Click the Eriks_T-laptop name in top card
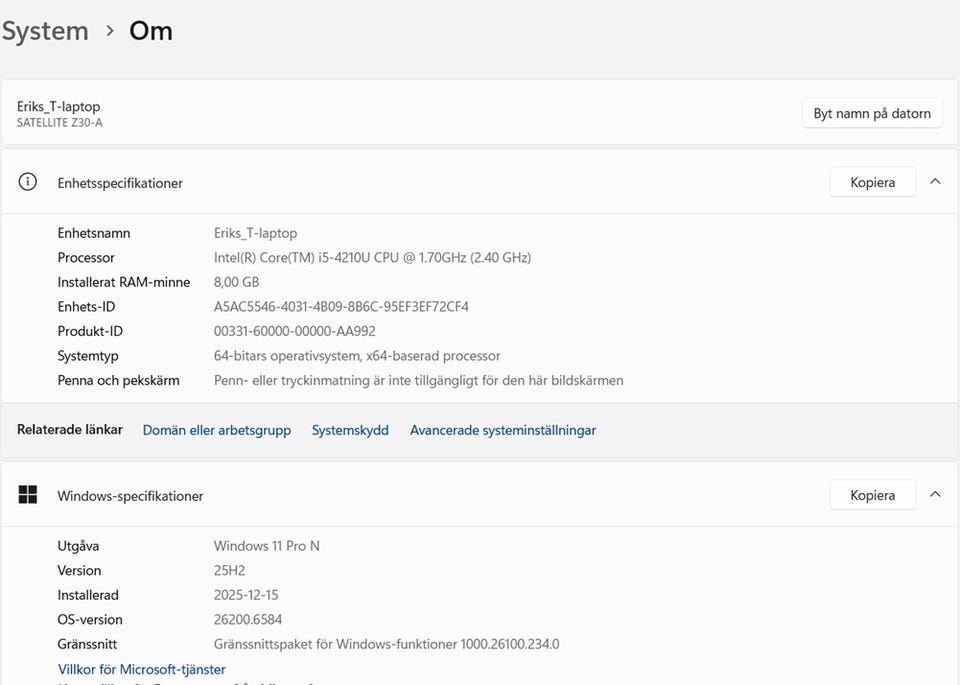The height and width of the screenshot is (685, 960). 59,107
